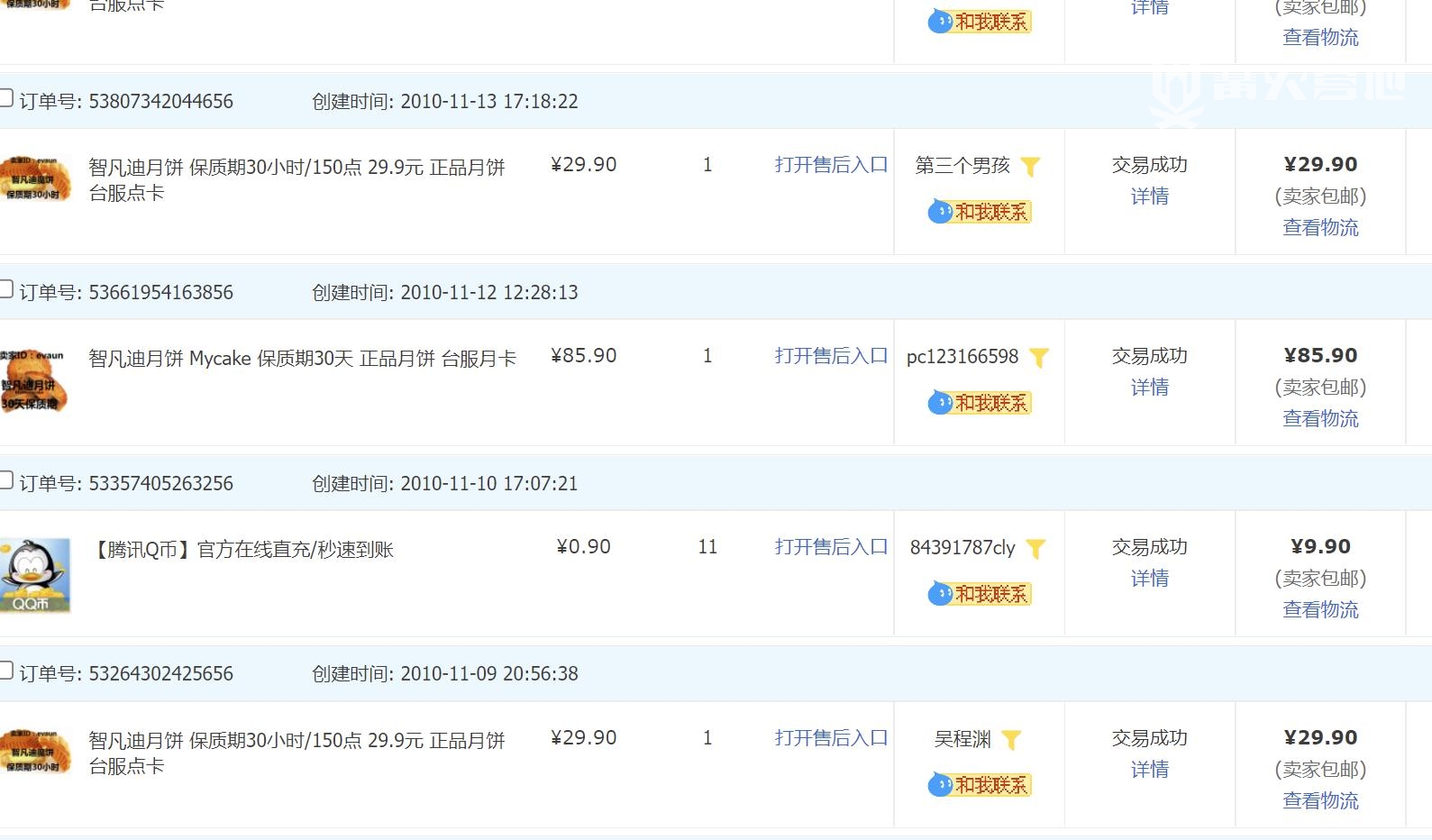This screenshot has height=840, width=1432.
Task: Click creation time 2010-11-10 17:07:21
Action: [489, 483]
